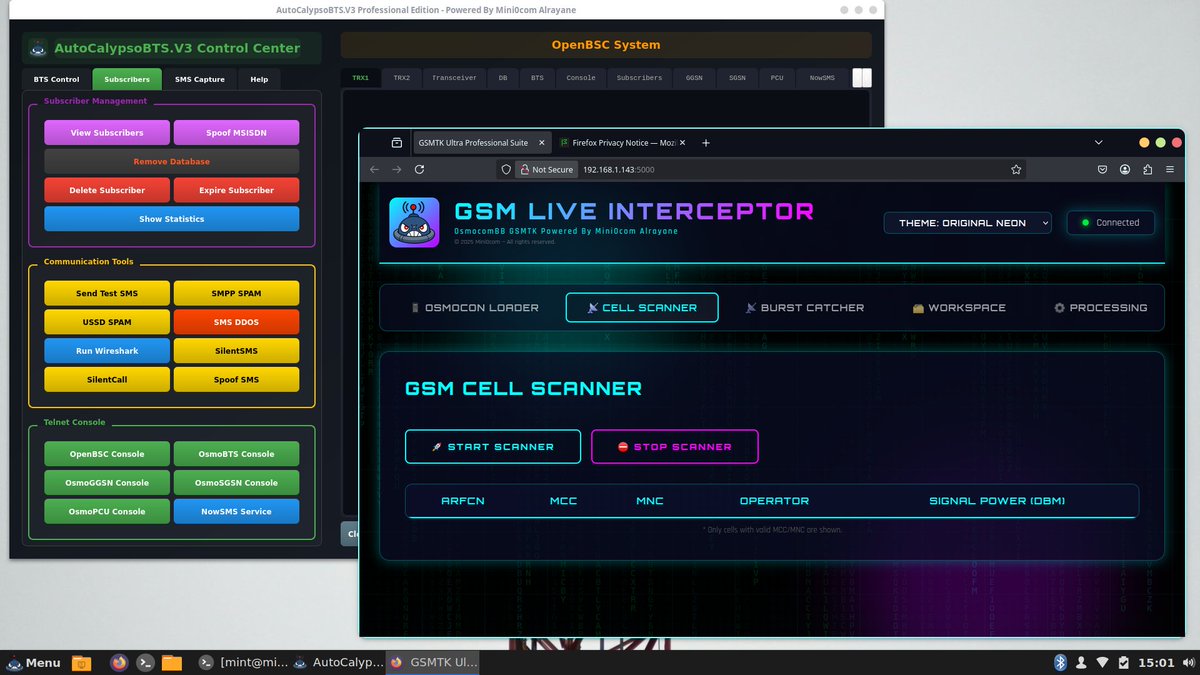Click the SMPP SPAM button
The width and height of the screenshot is (1200, 675).
tap(236, 293)
